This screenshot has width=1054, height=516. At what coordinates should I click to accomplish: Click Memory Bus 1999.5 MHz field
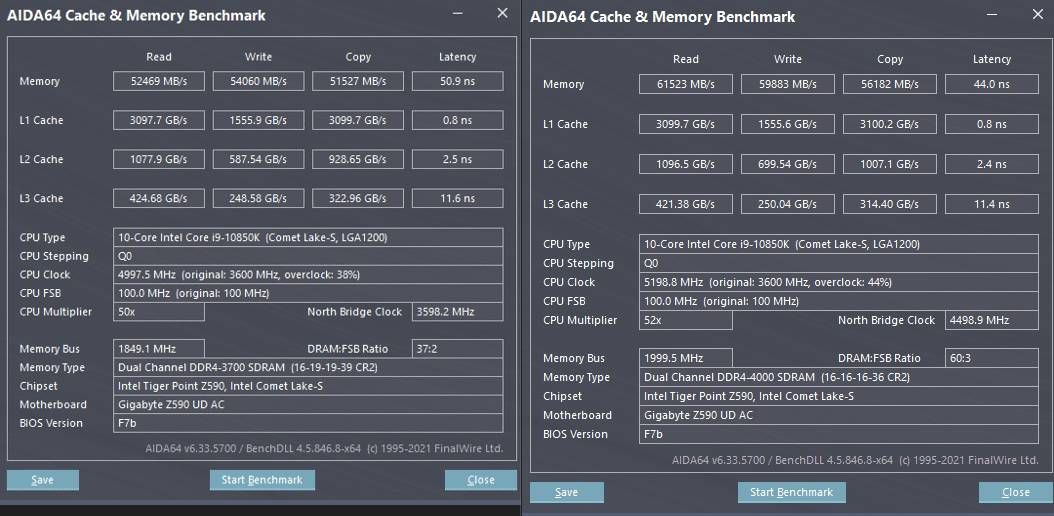click(x=686, y=358)
